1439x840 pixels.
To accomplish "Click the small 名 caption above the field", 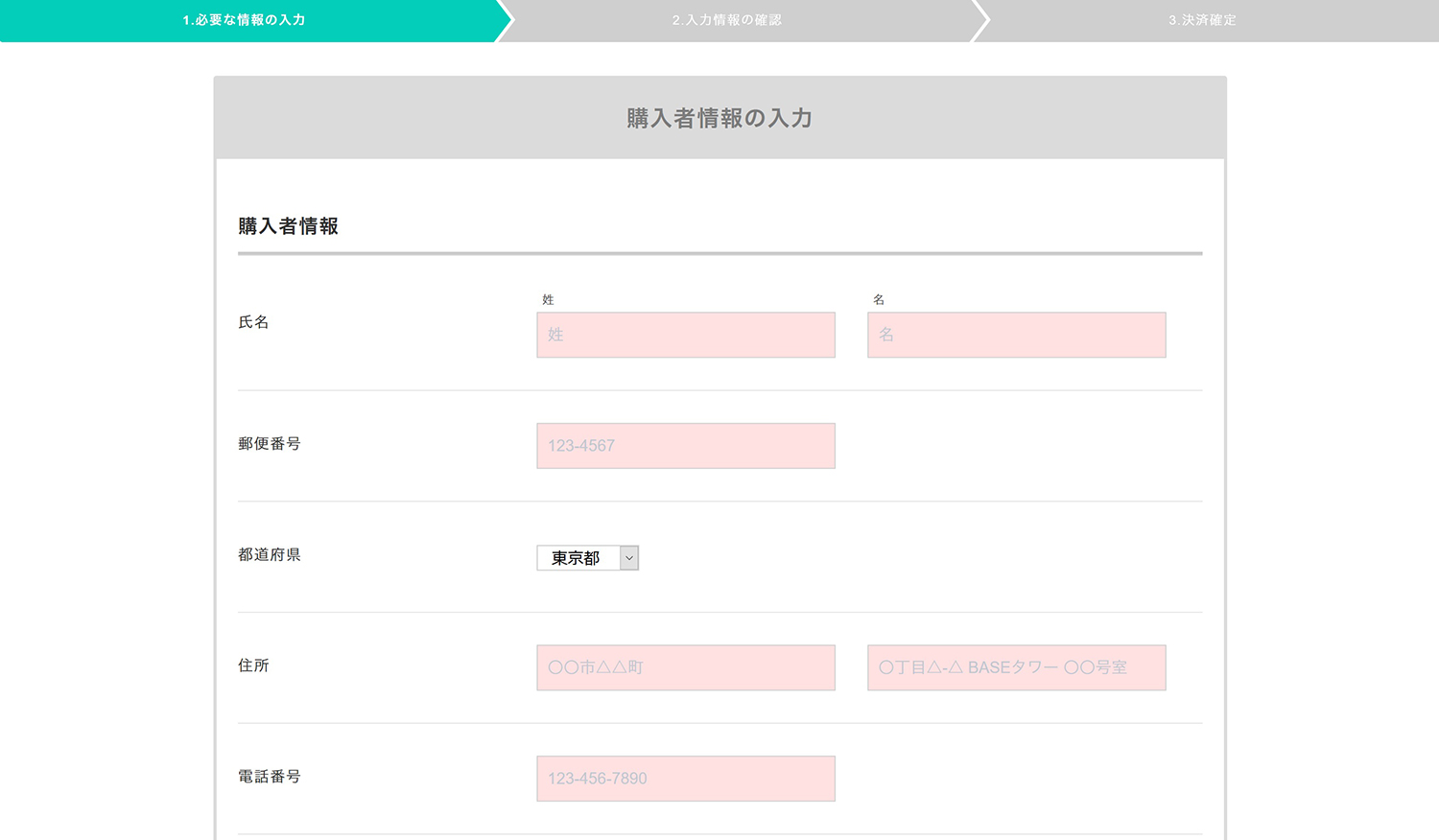I will click(879, 300).
